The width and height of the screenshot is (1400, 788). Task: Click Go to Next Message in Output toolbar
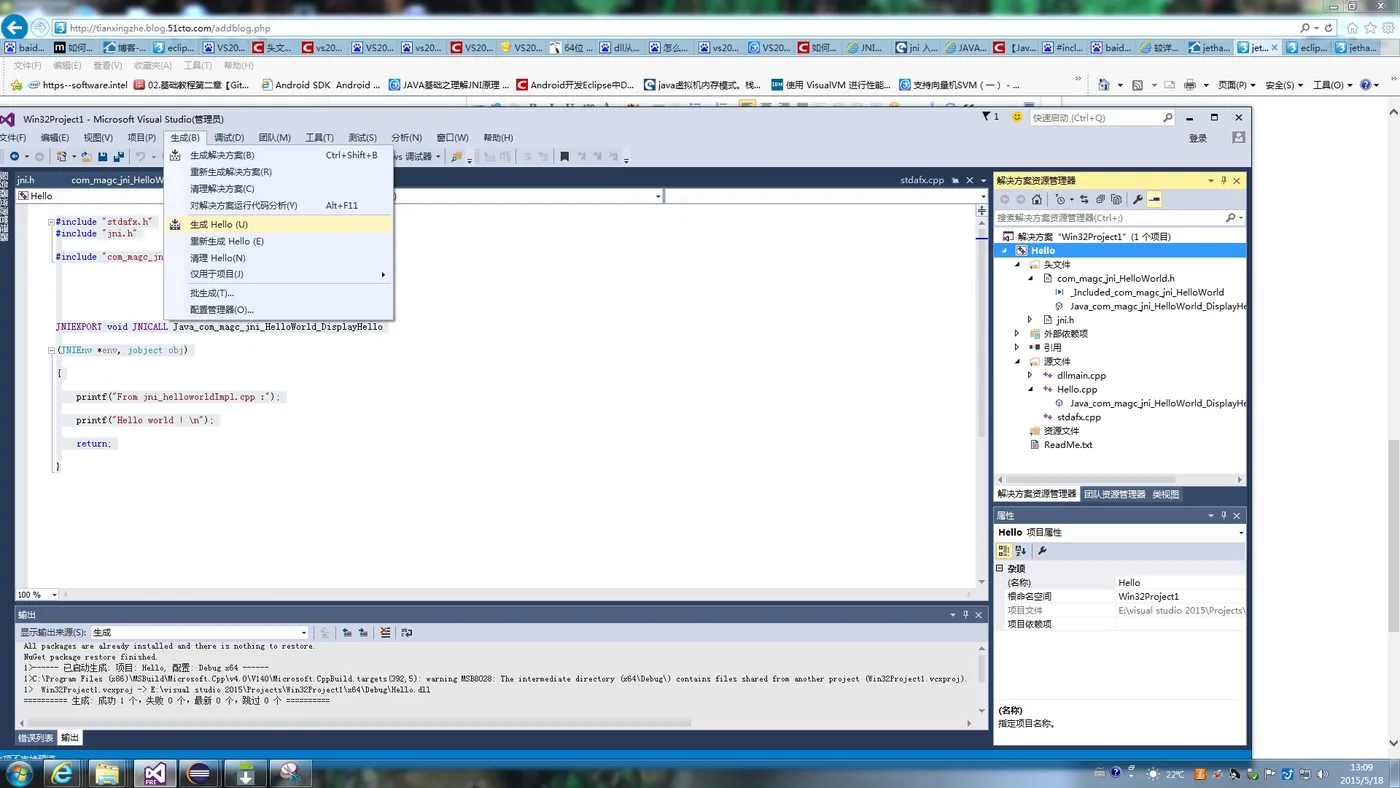363,632
